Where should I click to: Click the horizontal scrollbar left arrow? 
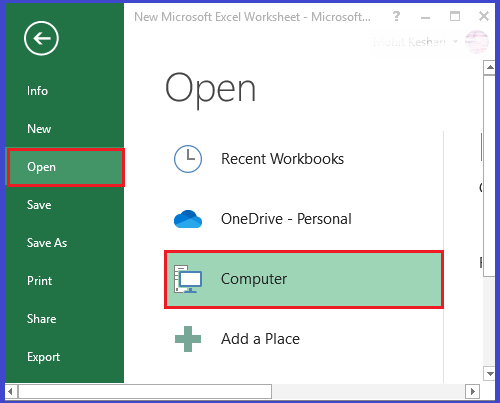pos(11,391)
